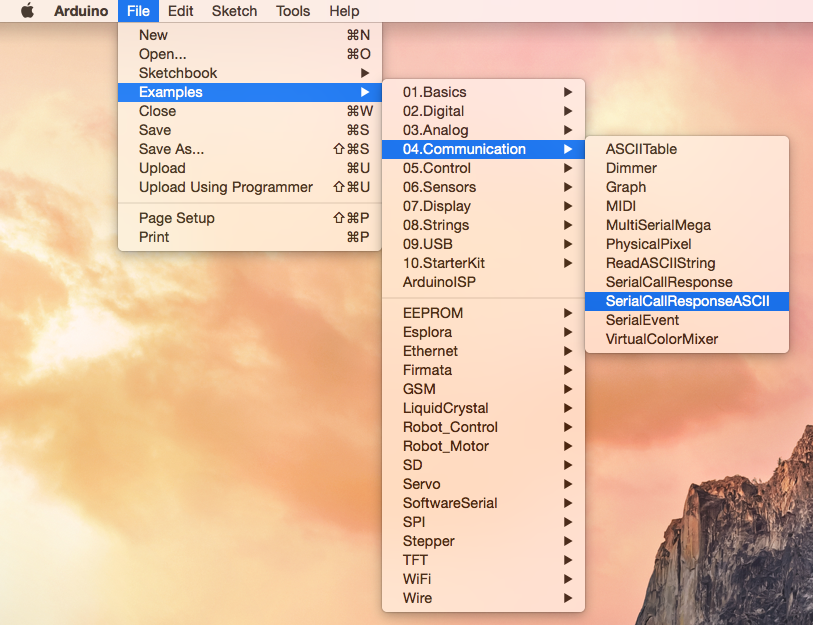
Task: Open the Tools menu
Action: (x=293, y=11)
